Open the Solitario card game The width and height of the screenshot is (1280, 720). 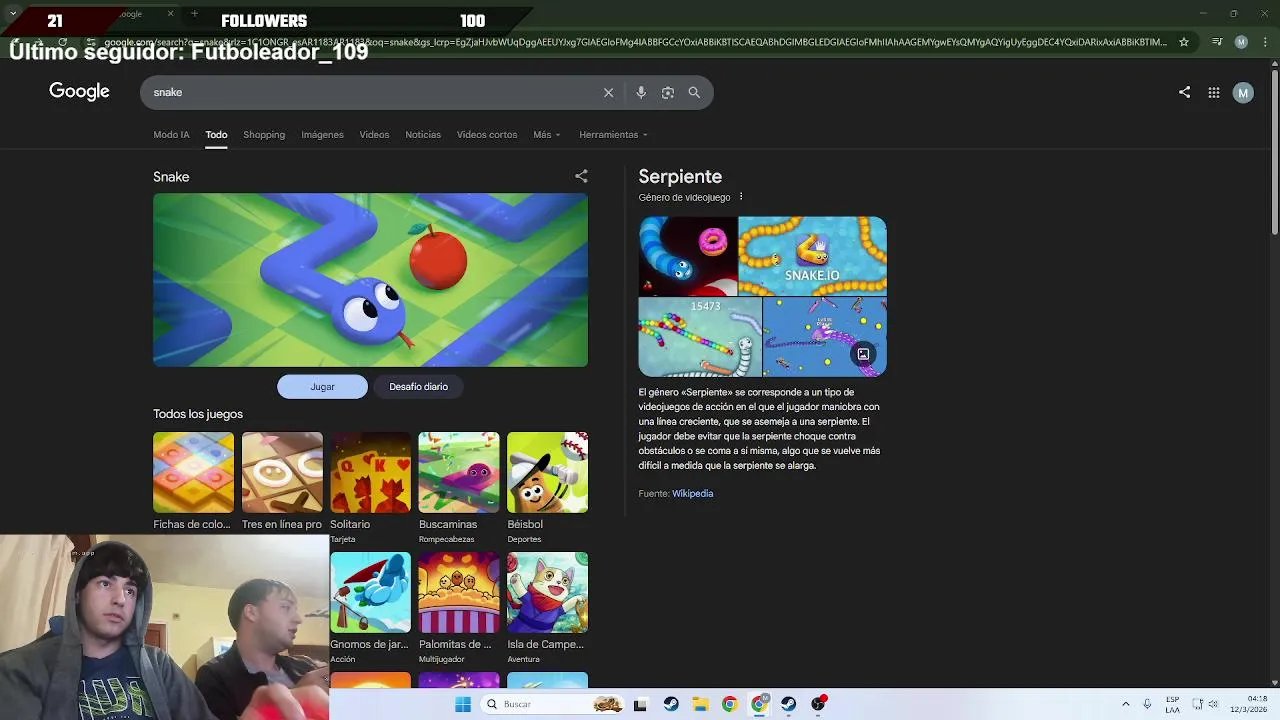click(370, 488)
